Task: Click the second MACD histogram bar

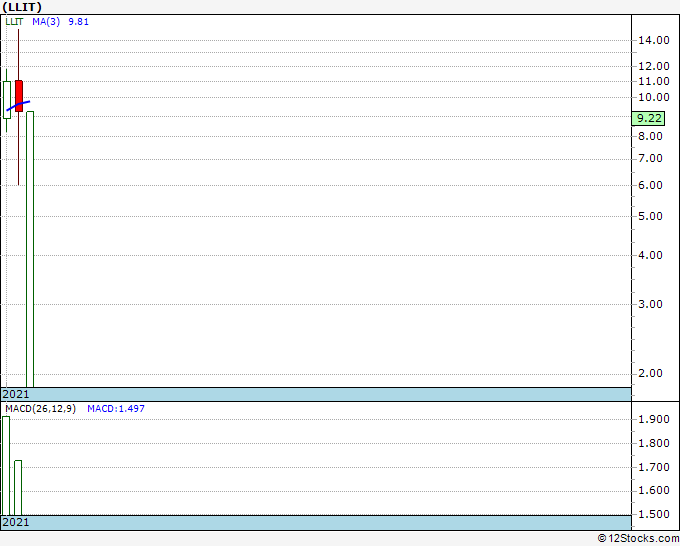Action: pos(18,488)
